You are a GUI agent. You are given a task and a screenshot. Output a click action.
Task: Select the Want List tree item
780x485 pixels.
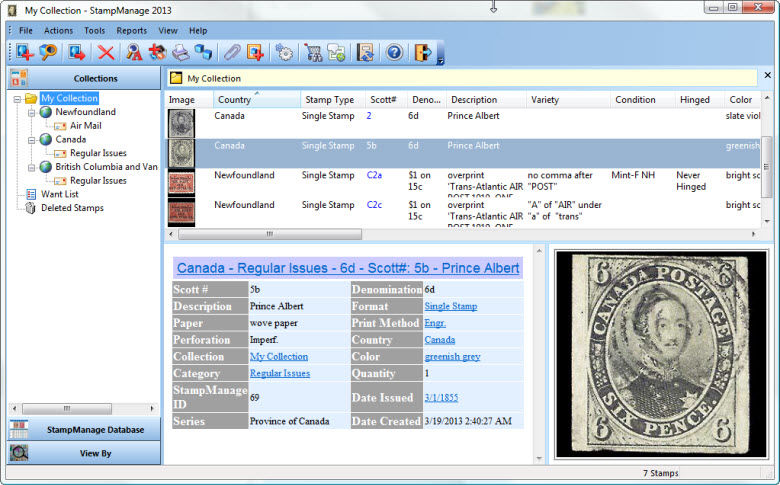point(60,194)
